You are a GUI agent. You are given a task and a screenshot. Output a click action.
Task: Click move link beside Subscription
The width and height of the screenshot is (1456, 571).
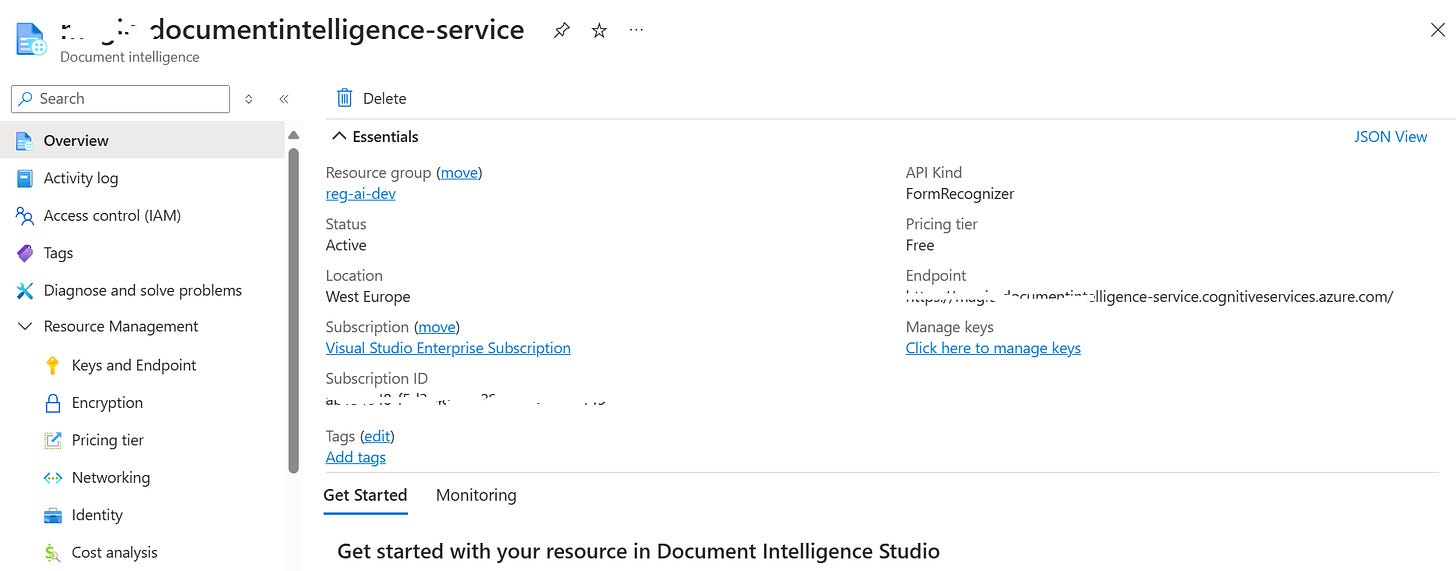tap(436, 327)
